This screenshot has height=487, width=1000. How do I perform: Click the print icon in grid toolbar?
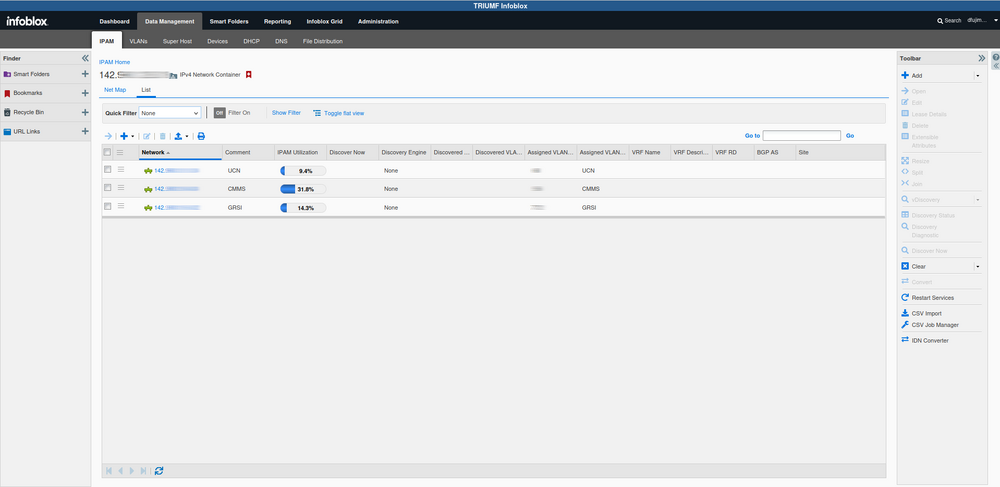coord(201,136)
